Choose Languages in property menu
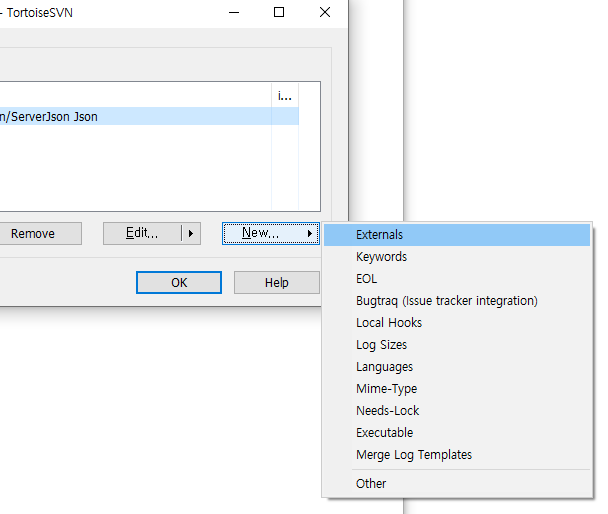608x514 pixels. pos(457,367)
